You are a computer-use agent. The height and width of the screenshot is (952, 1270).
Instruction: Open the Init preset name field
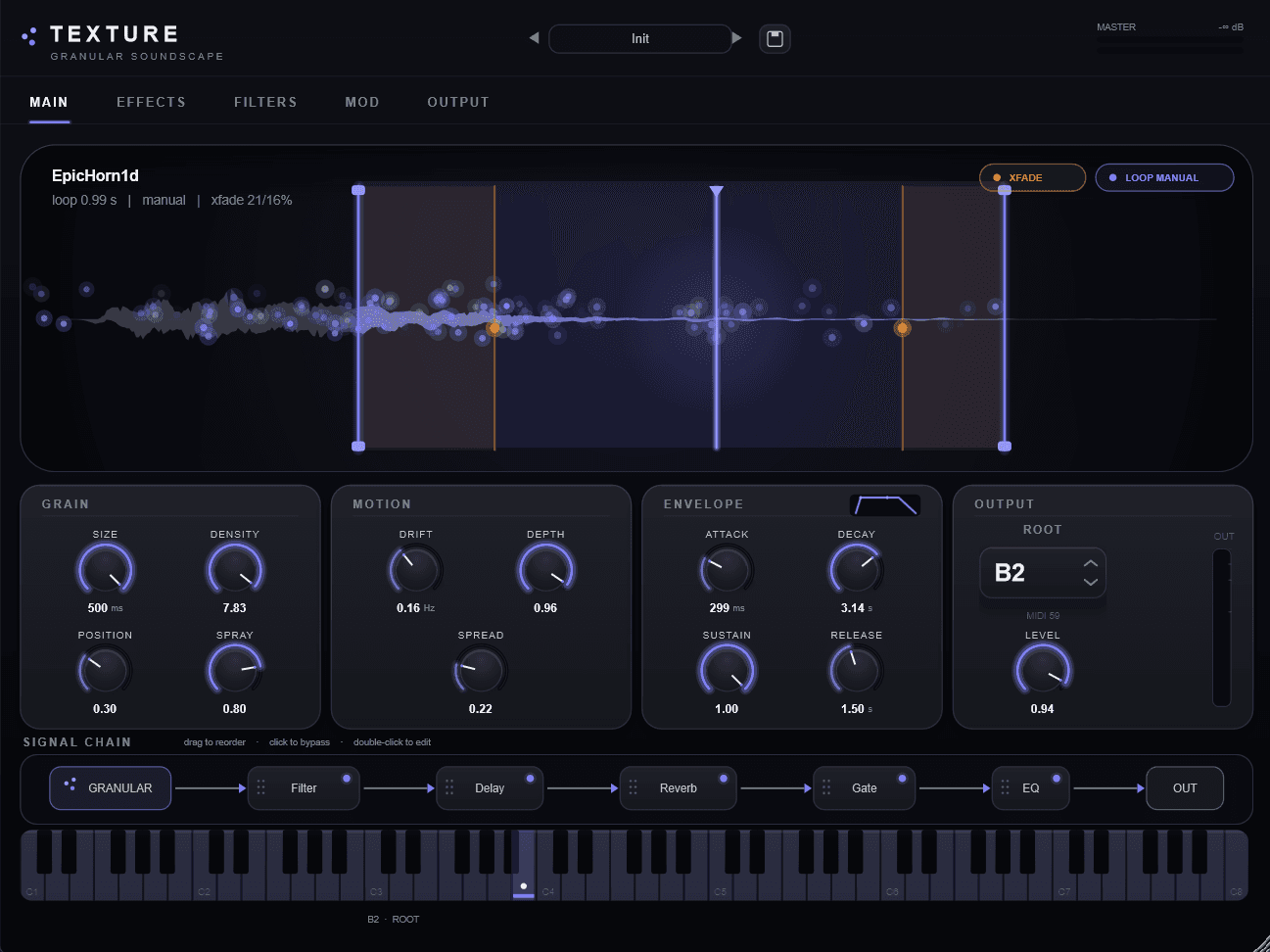(639, 38)
